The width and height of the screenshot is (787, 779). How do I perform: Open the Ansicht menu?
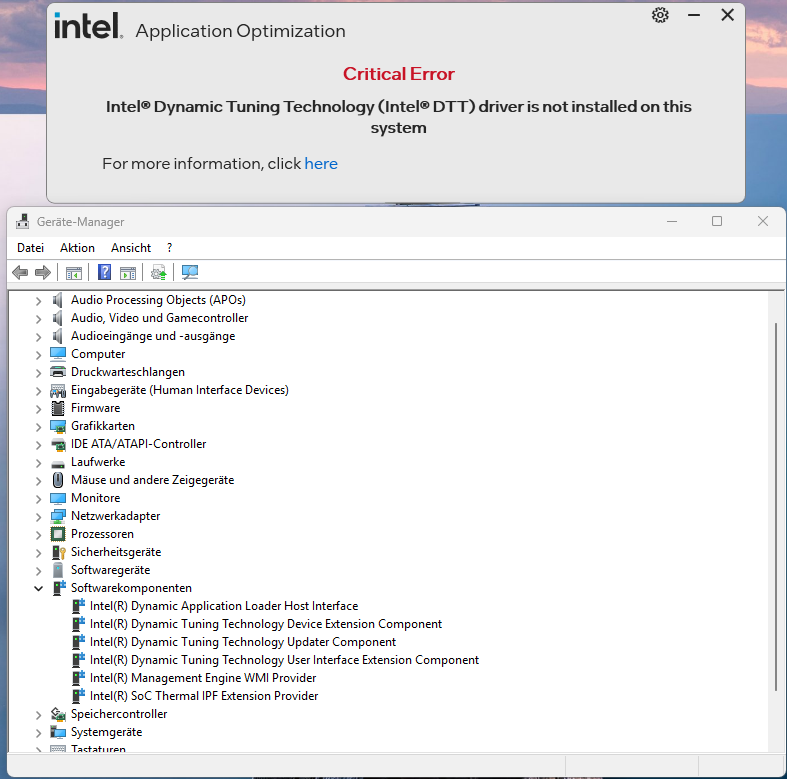[x=131, y=248]
